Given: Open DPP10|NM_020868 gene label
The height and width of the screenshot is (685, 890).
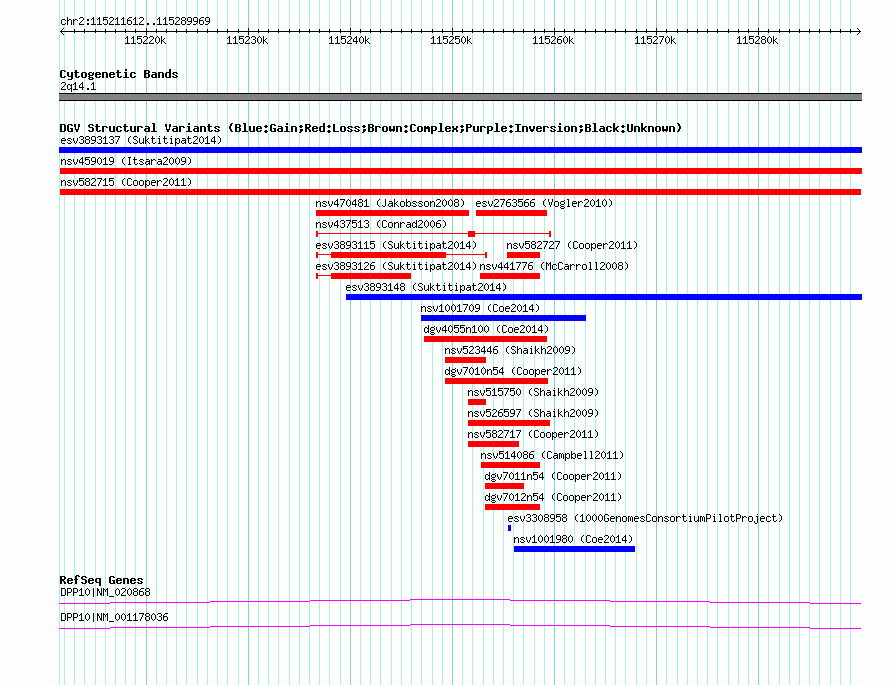Looking at the screenshot, I should click(105, 592).
